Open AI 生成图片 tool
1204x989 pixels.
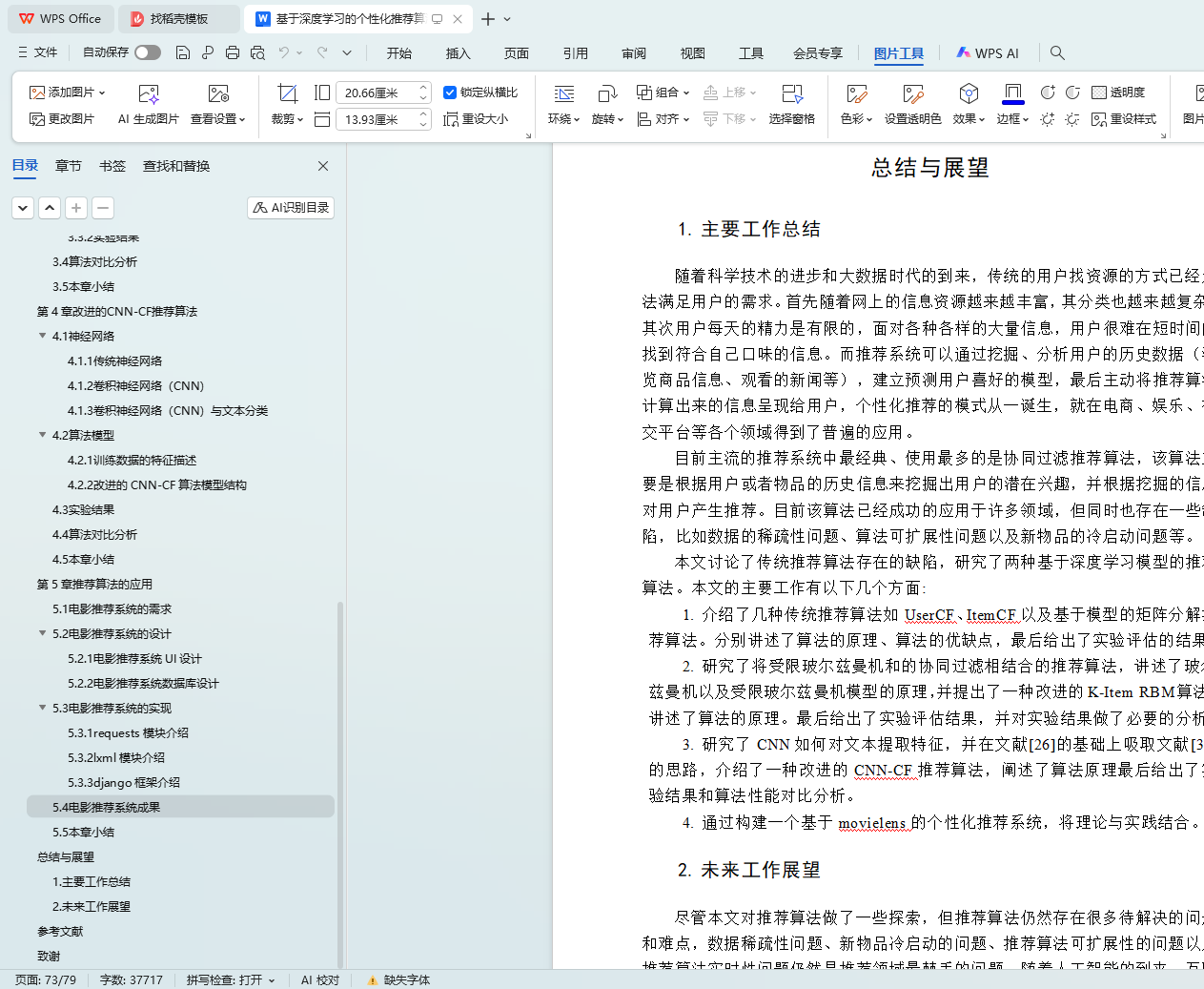pyautogui.click(x=149, y=103)
